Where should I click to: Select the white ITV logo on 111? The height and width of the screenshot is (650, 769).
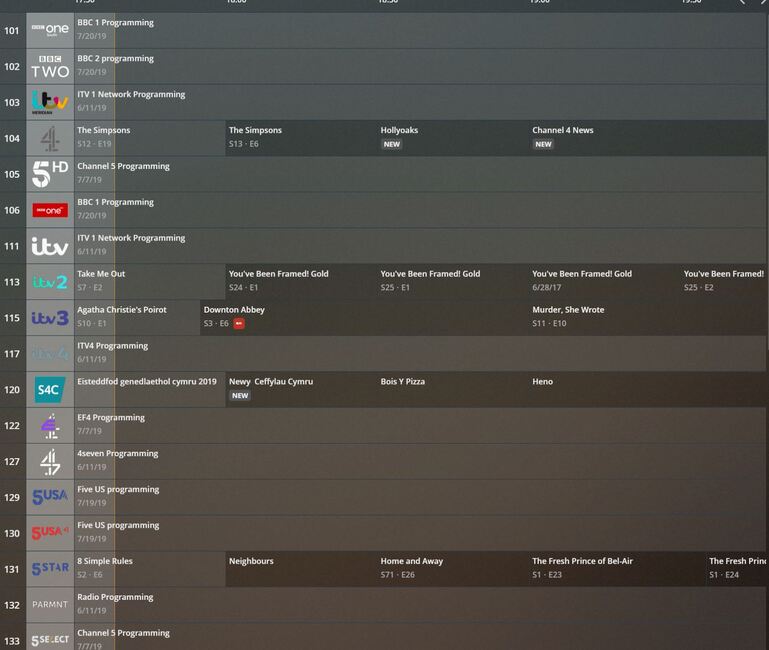pyautogui.click(x=50, y=246)
